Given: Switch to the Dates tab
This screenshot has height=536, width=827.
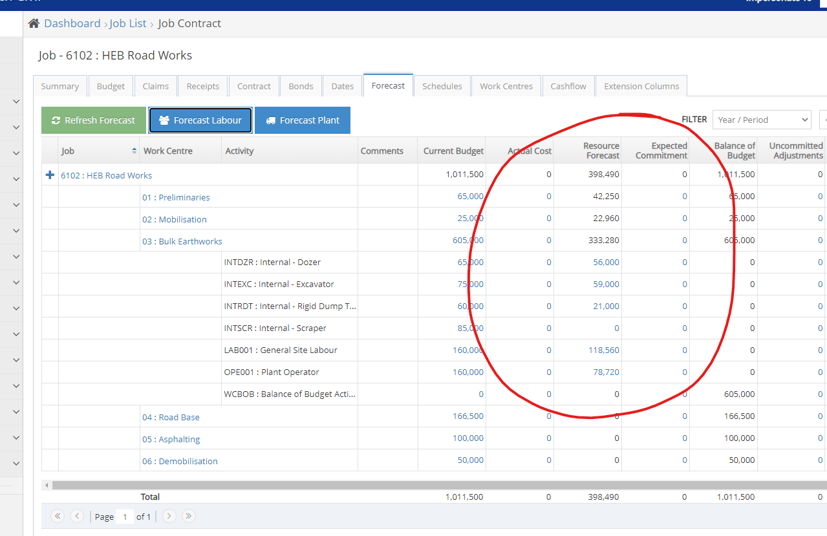Looking at the screenshot, I should coord(342,86).
